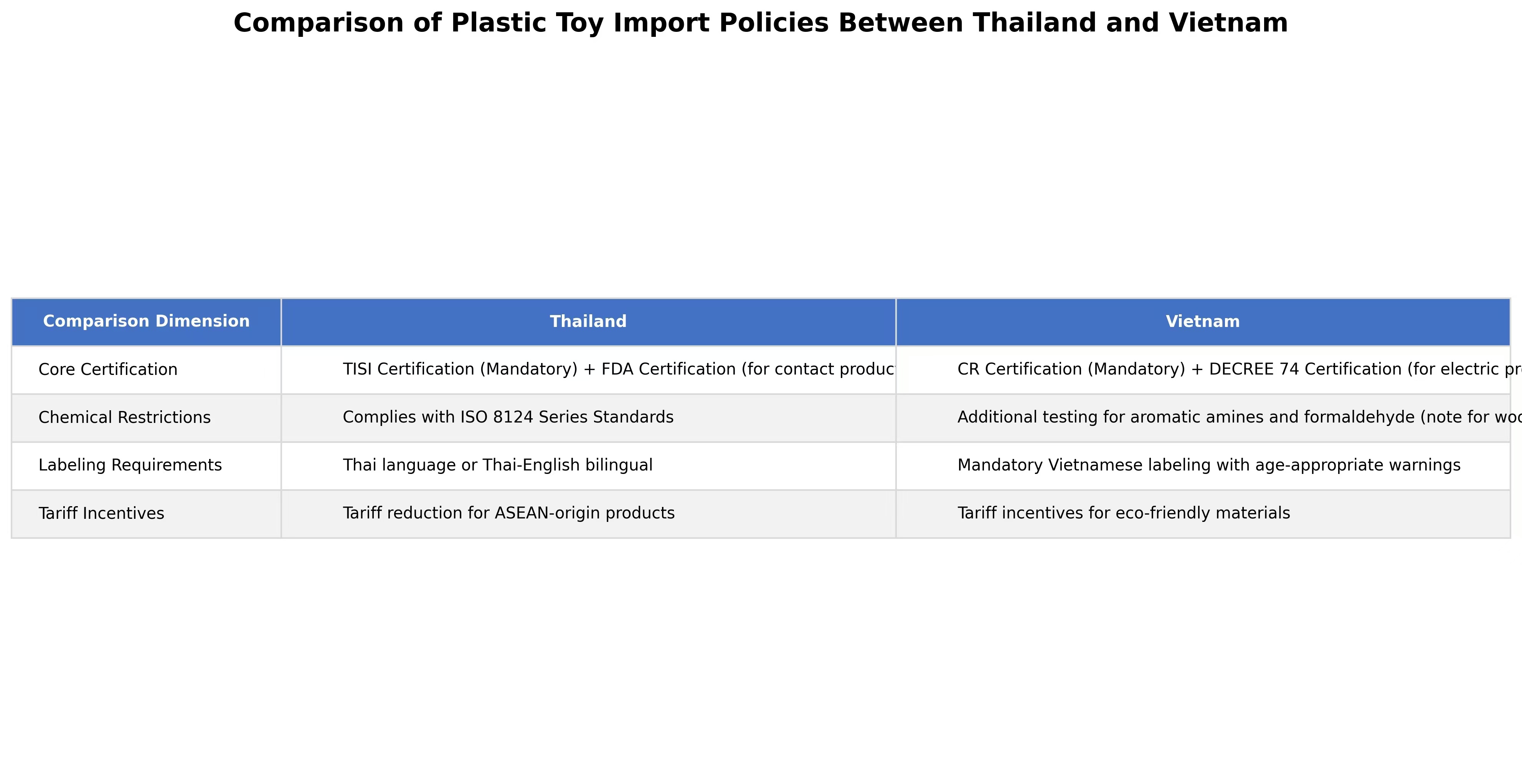Select the 'Chemical Restrictions' row label

click(x=124, y=418)
